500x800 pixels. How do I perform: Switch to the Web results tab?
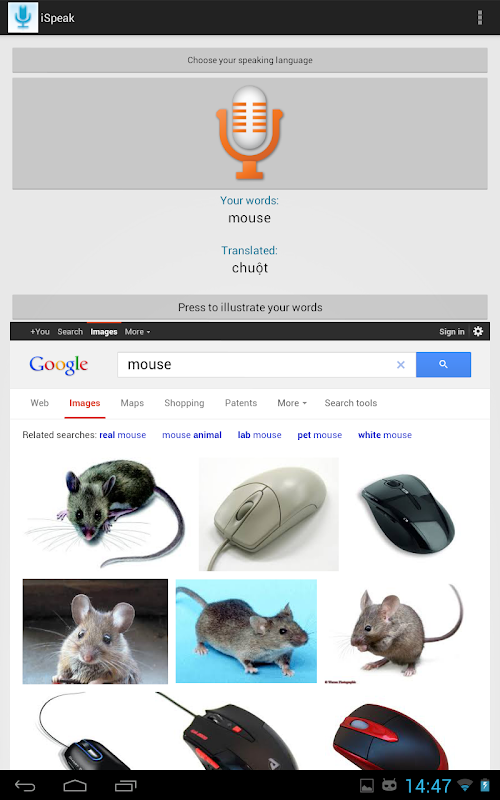point(39,403)
